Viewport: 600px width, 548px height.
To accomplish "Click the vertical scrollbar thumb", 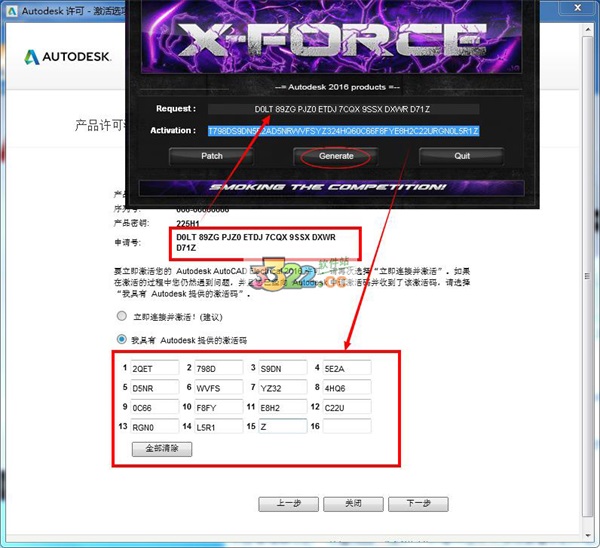I will tap(587, 276).
